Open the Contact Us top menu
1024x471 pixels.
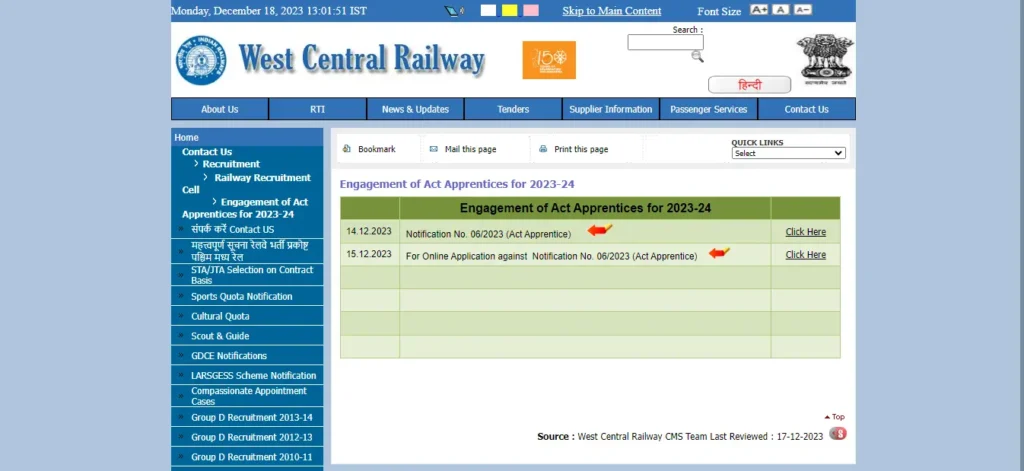(807, 109)
